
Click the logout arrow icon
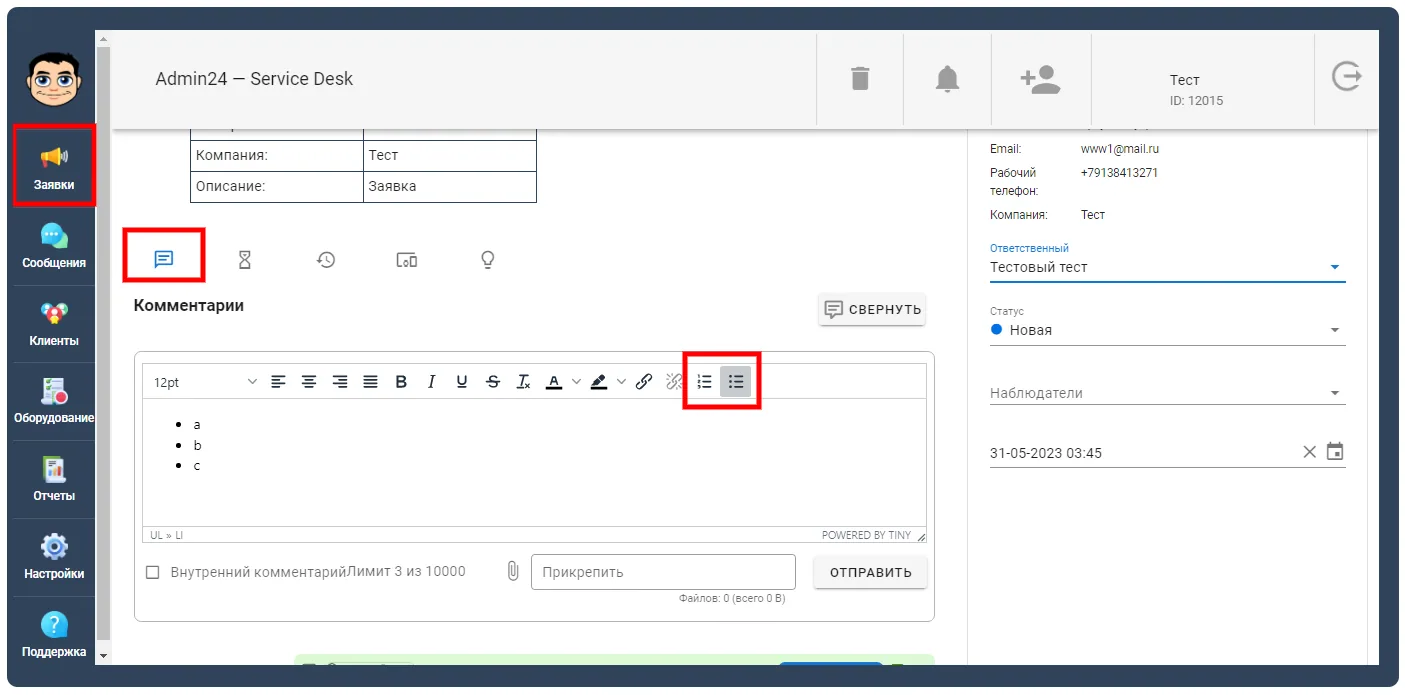pos(1346,77)
